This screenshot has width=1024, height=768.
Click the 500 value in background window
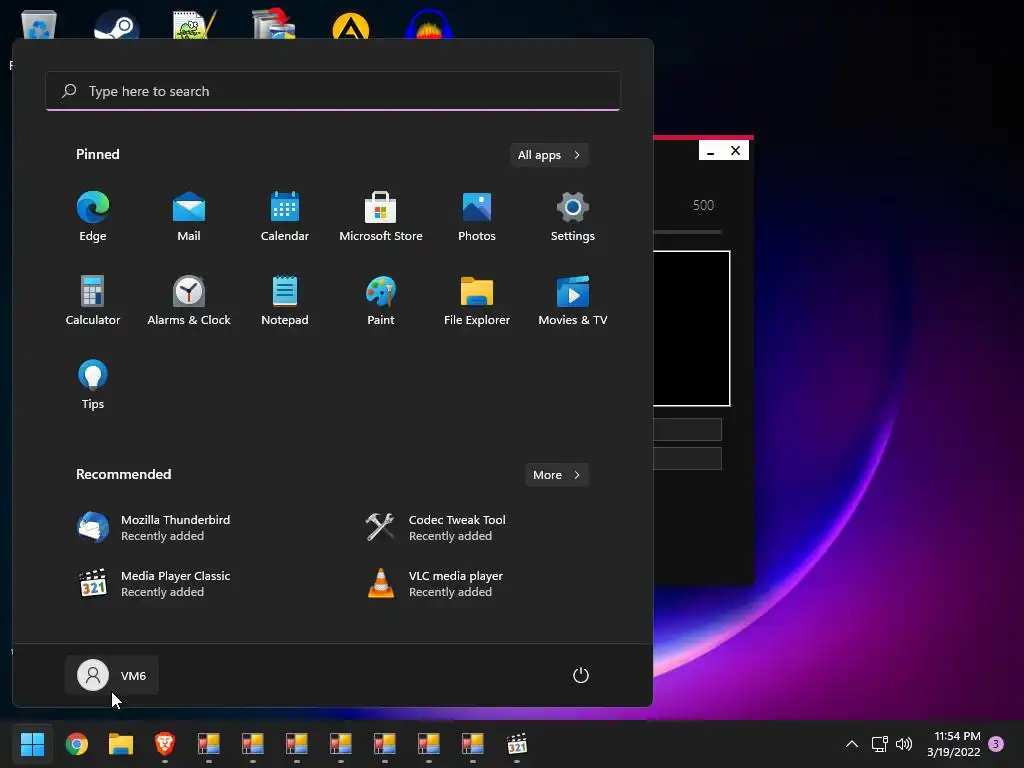click(703, 205)
